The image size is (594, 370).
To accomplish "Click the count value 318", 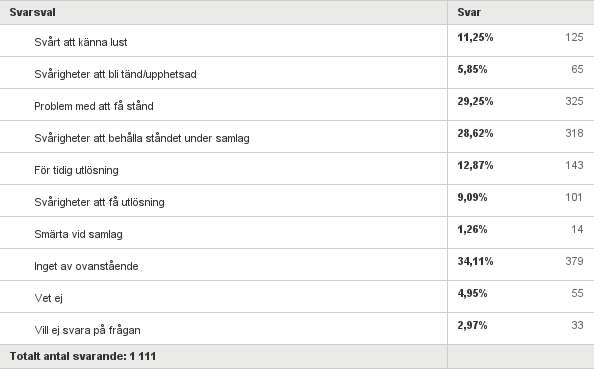I will (x=574, y=133).
